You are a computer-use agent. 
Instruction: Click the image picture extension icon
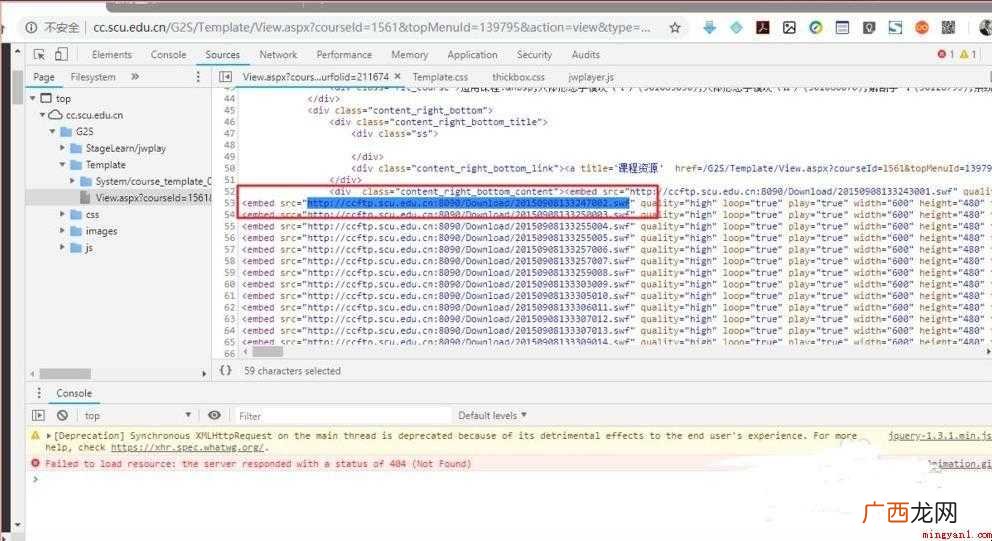(x=789, y=27)
